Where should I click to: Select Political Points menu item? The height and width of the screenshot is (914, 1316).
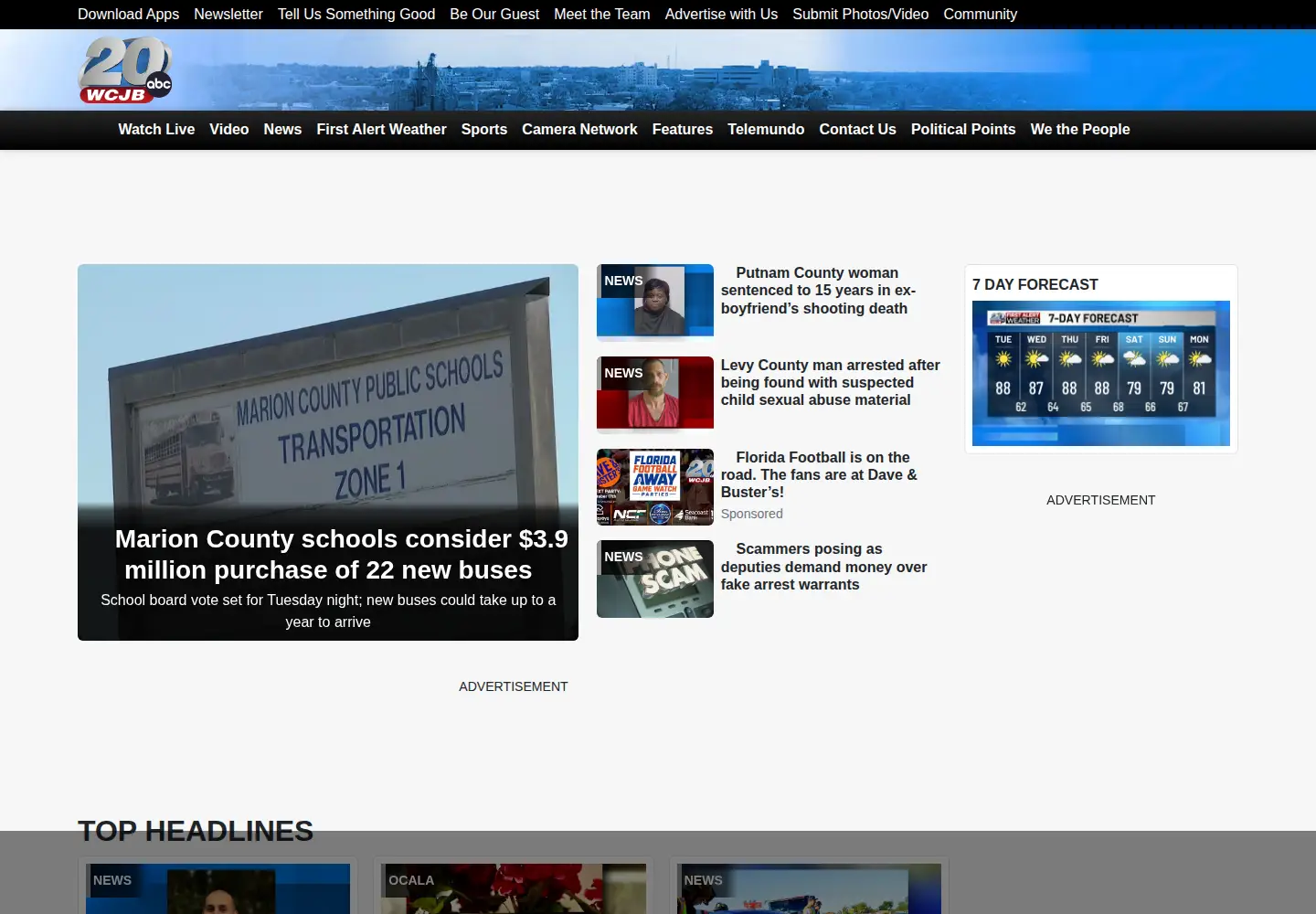(x=963, y=130)
